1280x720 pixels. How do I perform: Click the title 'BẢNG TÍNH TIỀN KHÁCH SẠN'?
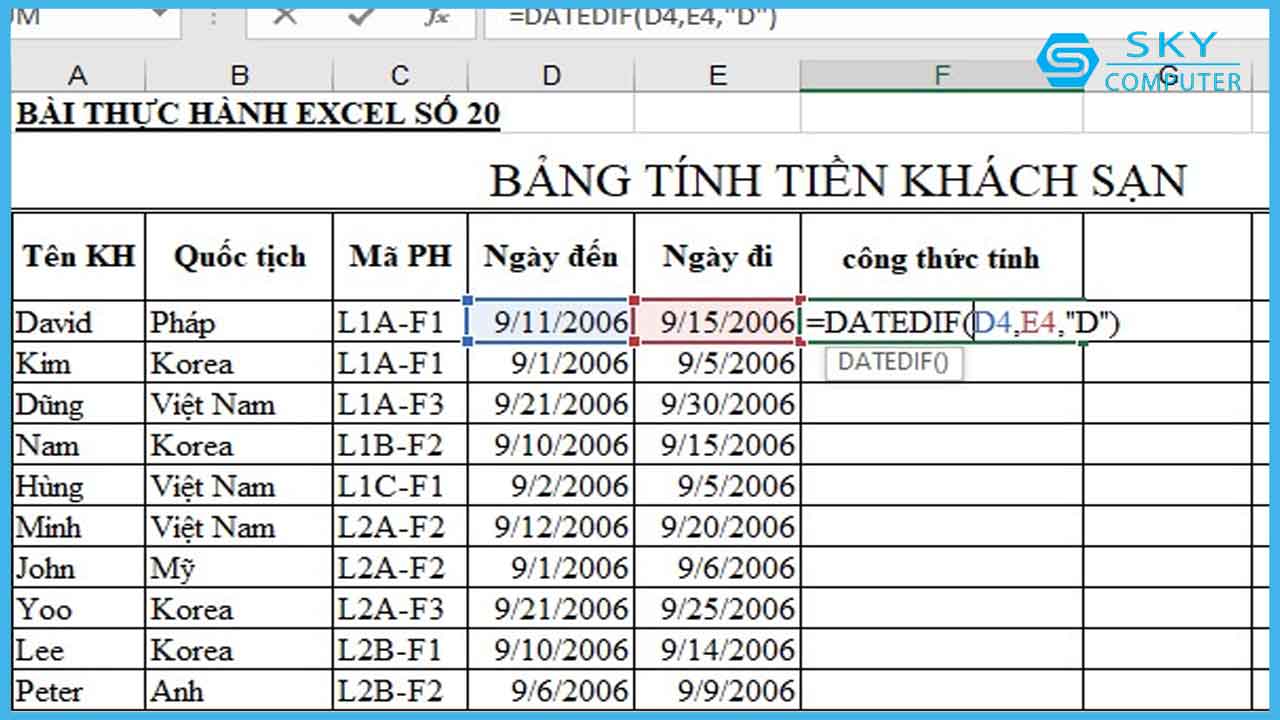pos(837,181)
